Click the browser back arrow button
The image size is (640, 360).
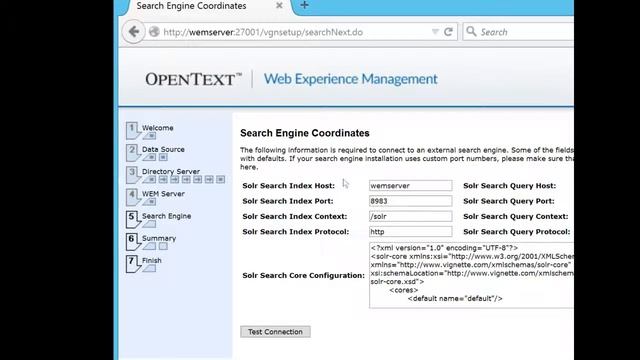point(134,32)
